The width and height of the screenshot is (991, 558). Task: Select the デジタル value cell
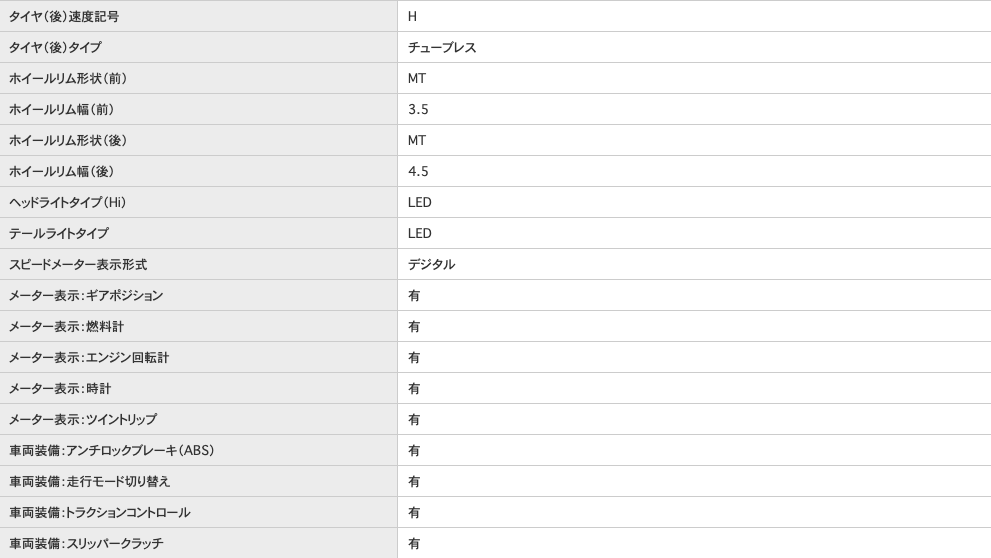pos(431,265)
